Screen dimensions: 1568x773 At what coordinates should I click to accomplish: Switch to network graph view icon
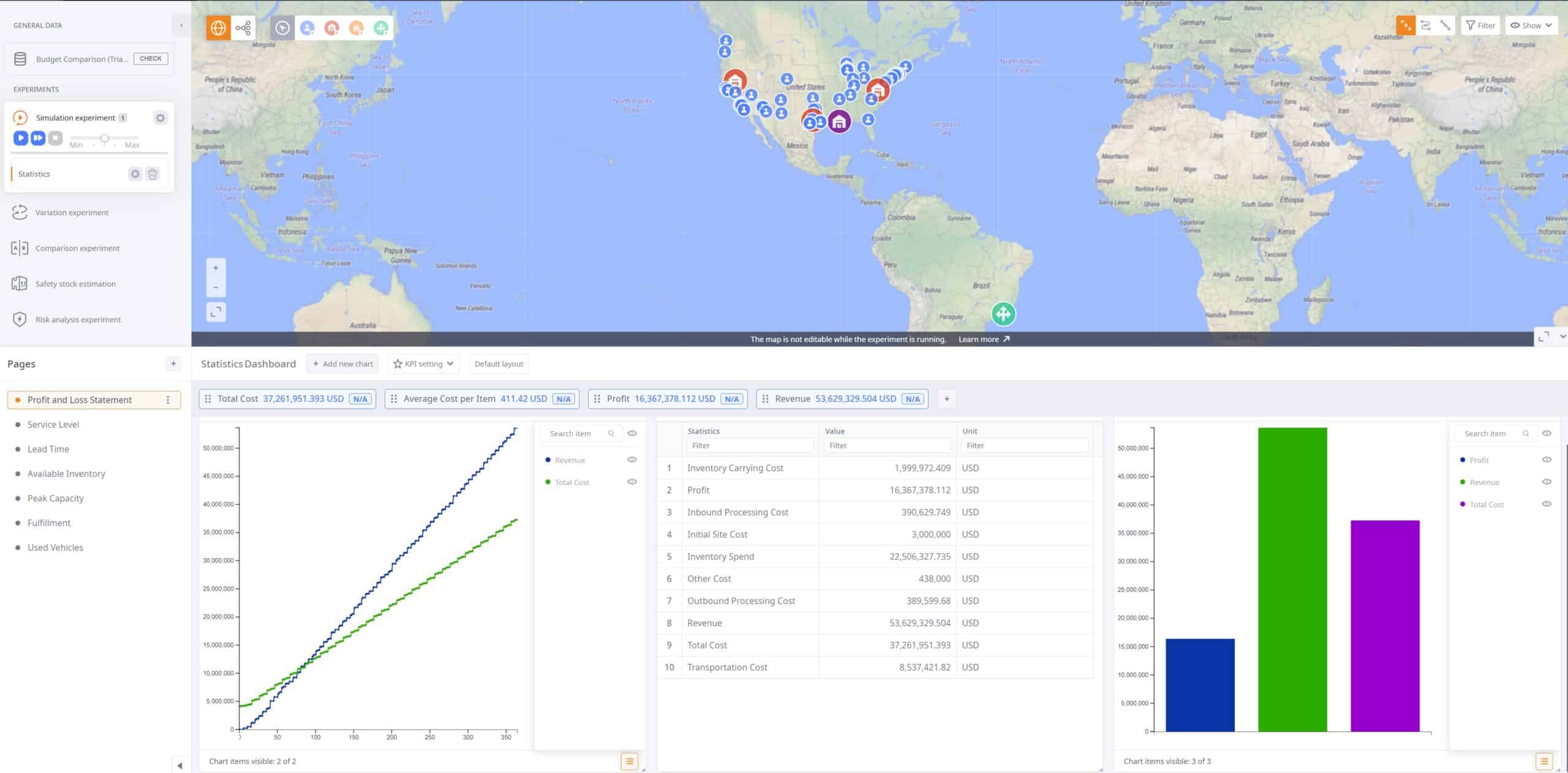coord(243,28)
